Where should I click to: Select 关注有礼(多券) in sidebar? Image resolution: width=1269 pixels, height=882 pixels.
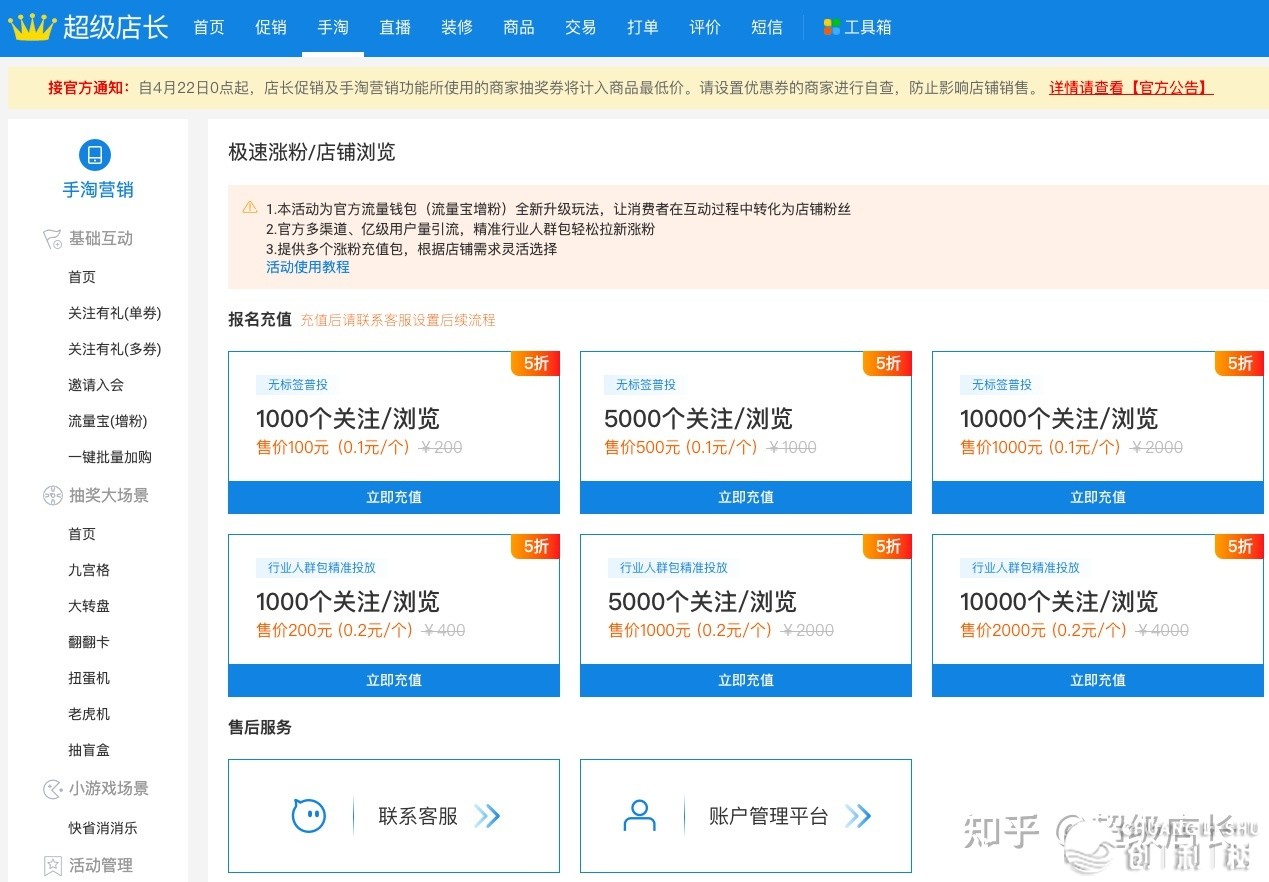(114, 349)
